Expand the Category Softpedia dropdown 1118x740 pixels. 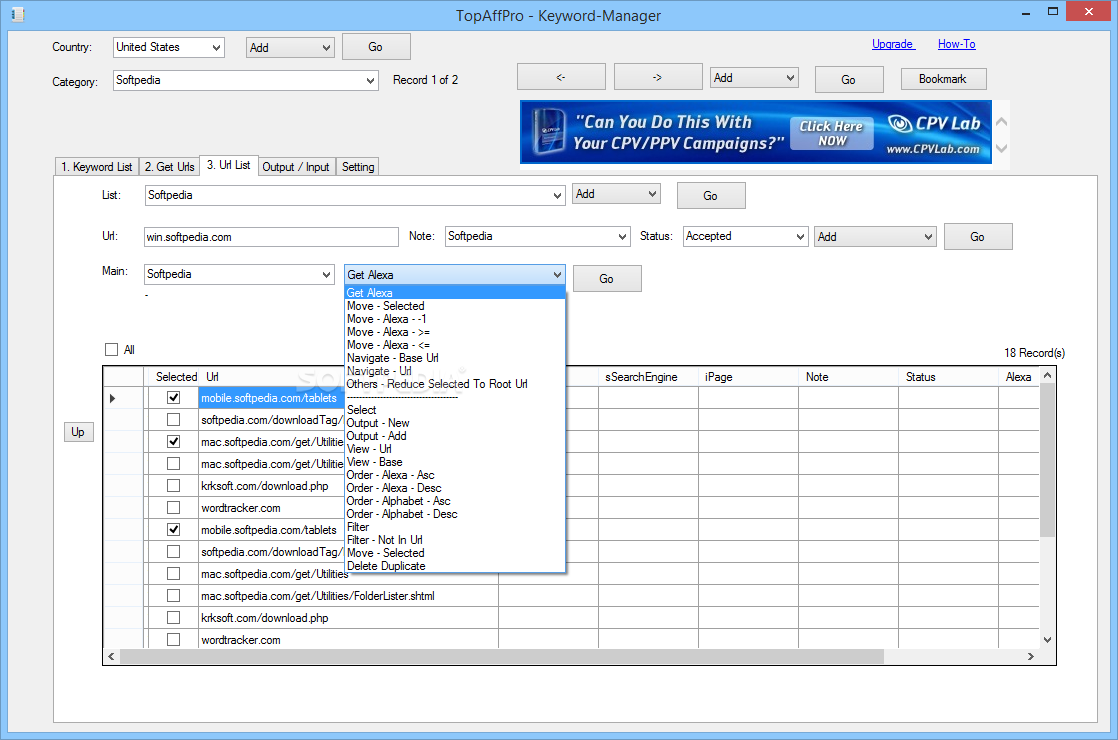point(370,81)
